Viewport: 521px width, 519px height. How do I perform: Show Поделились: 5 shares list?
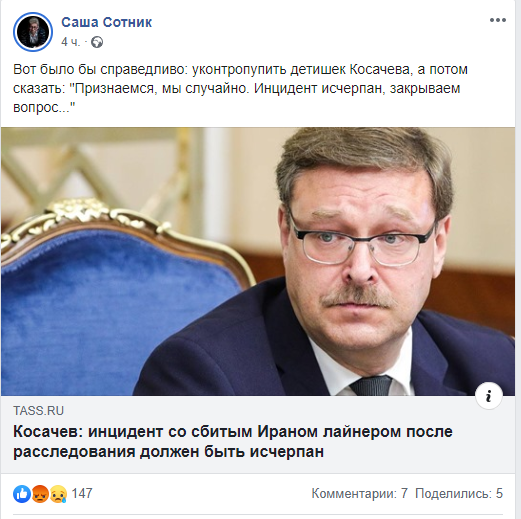459,494
